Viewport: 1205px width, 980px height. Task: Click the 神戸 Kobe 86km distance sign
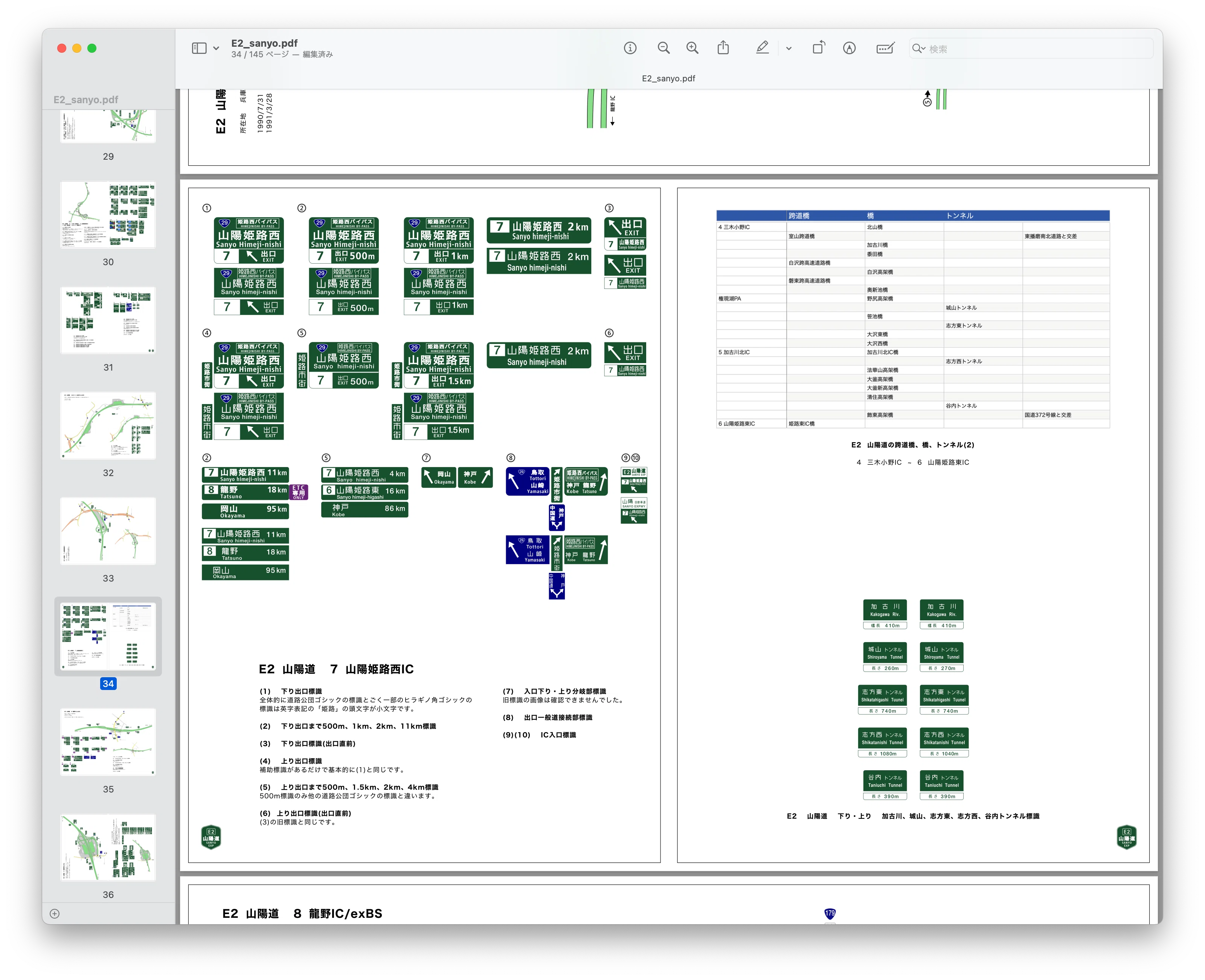click(x=364, y=510)
